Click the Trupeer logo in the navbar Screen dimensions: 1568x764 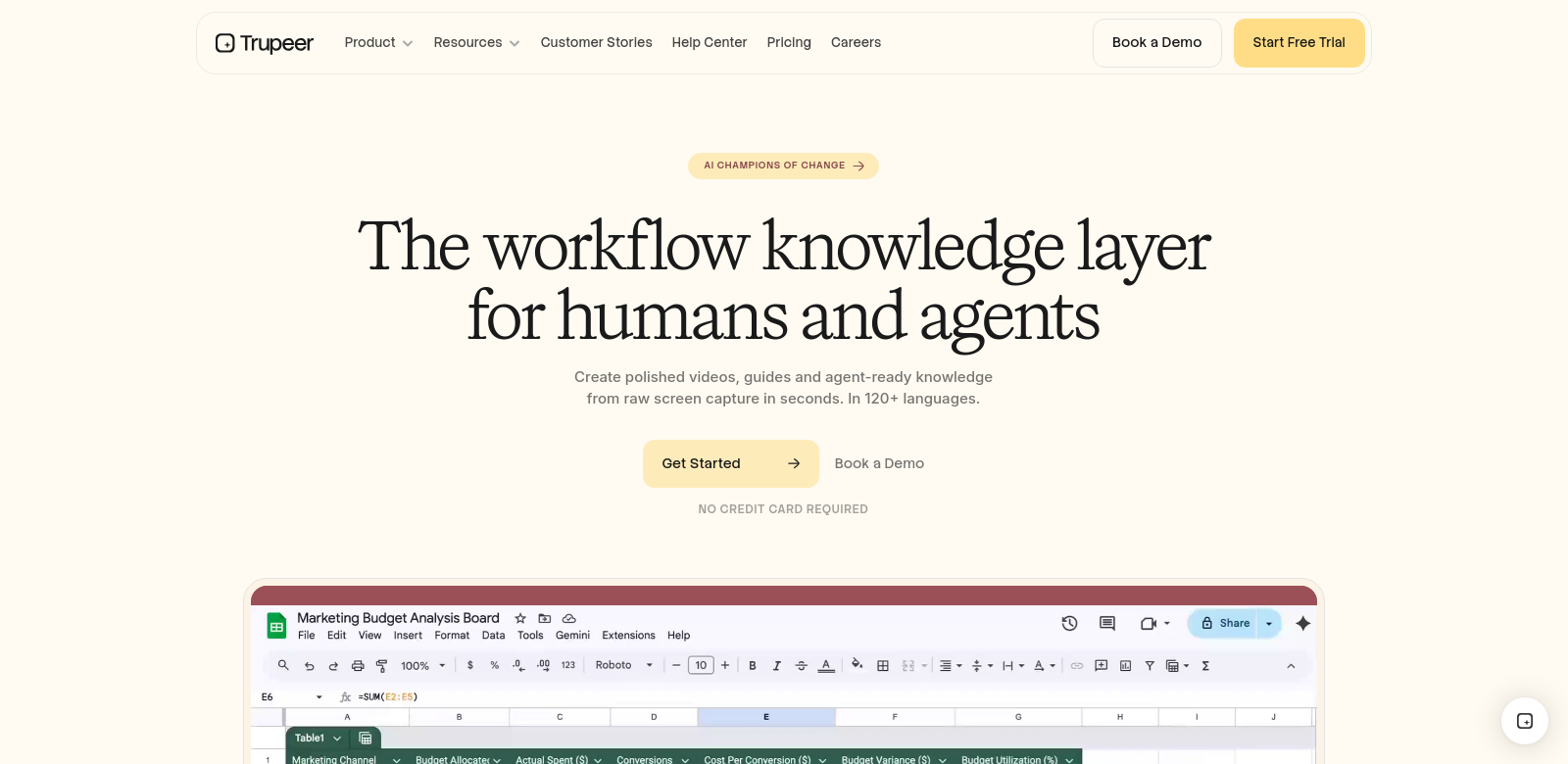click(265, 43)
